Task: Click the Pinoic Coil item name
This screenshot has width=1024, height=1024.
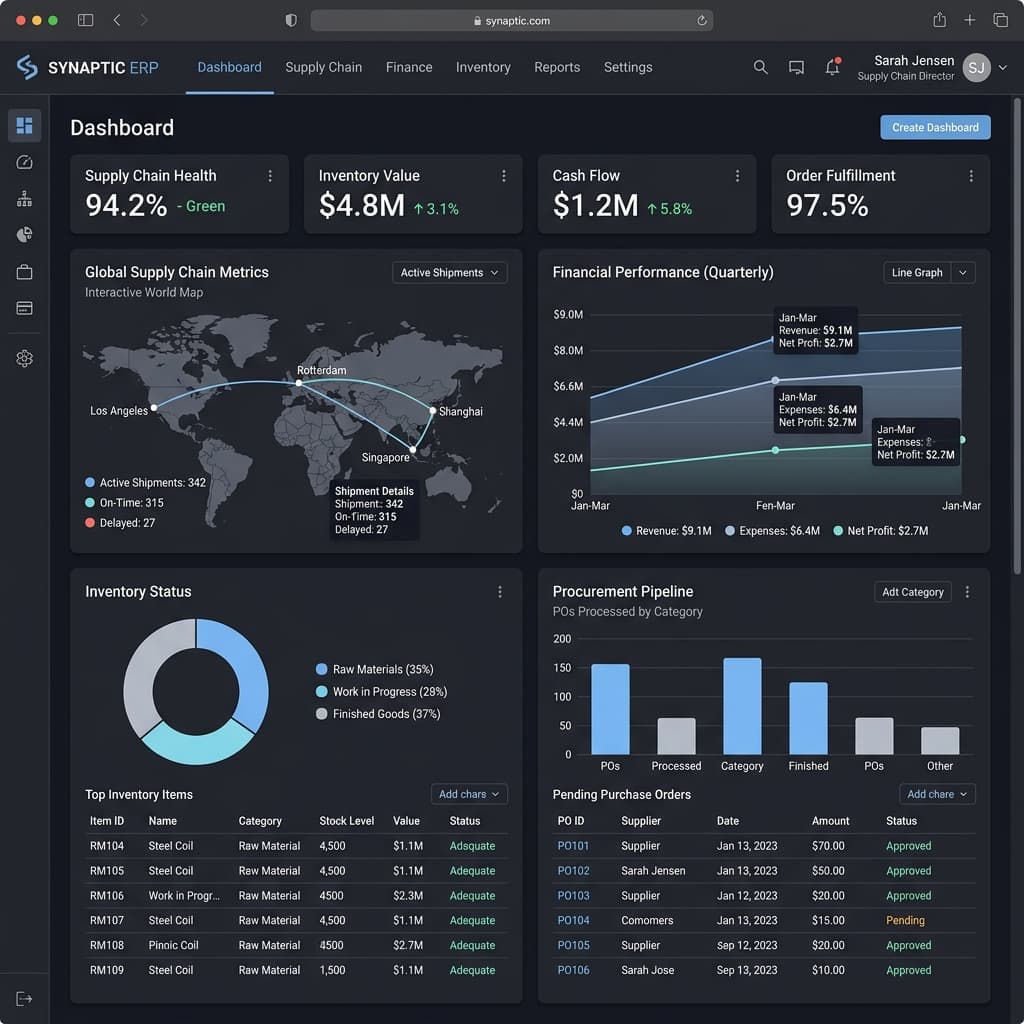Action: coord(173,945)
